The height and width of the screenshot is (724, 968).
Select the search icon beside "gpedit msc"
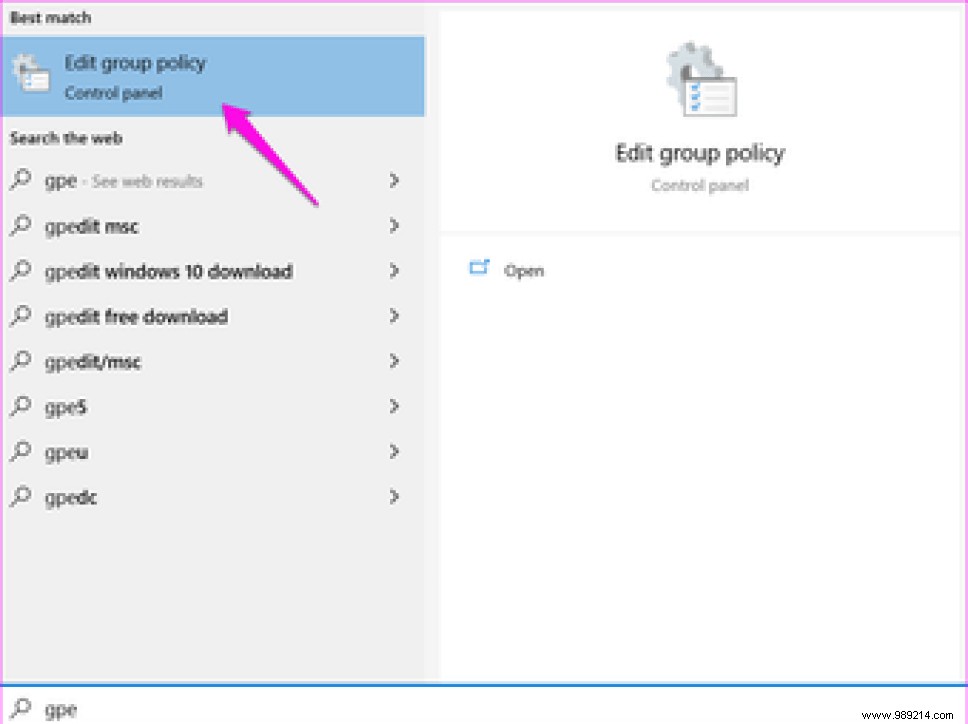pyautogui.click(x=20, y=226)
